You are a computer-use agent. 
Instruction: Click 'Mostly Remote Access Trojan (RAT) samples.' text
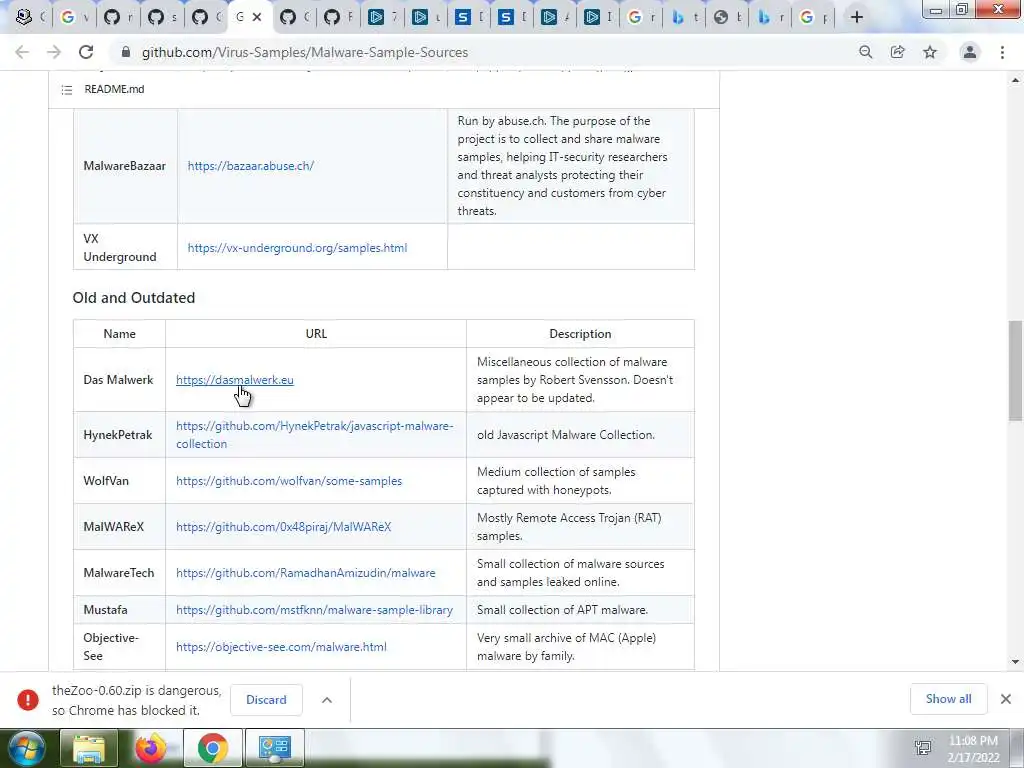pos(569,526)
